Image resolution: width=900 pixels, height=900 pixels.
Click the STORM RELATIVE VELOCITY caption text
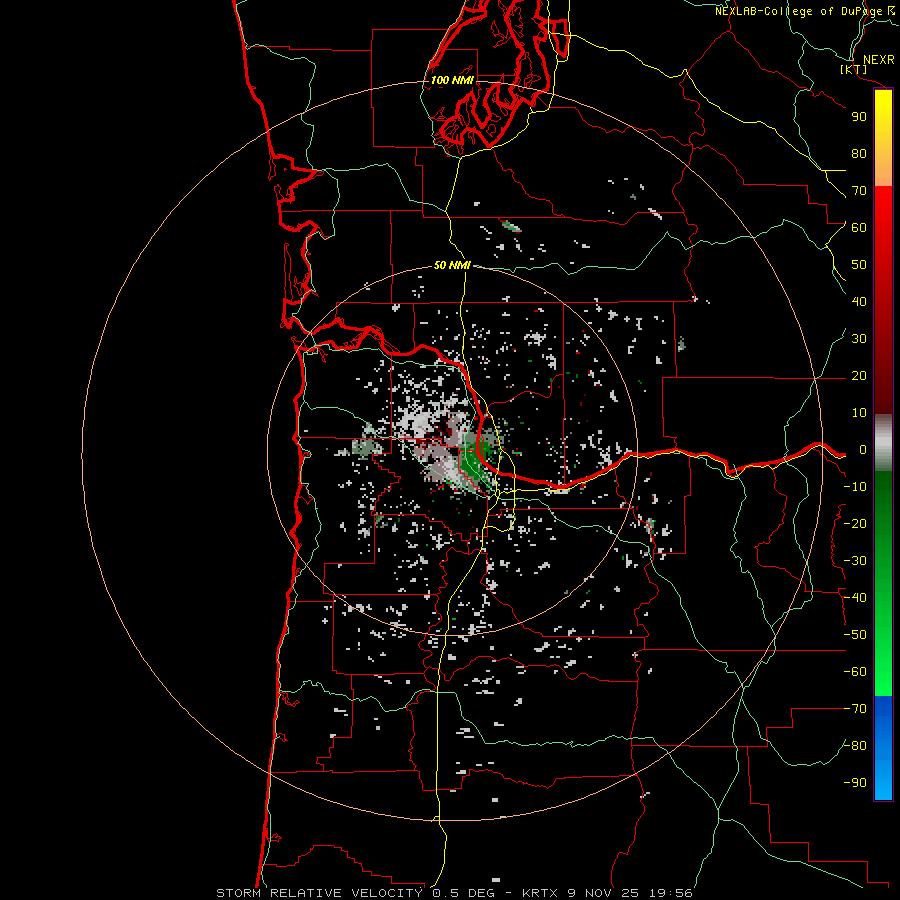coord(319,893)
